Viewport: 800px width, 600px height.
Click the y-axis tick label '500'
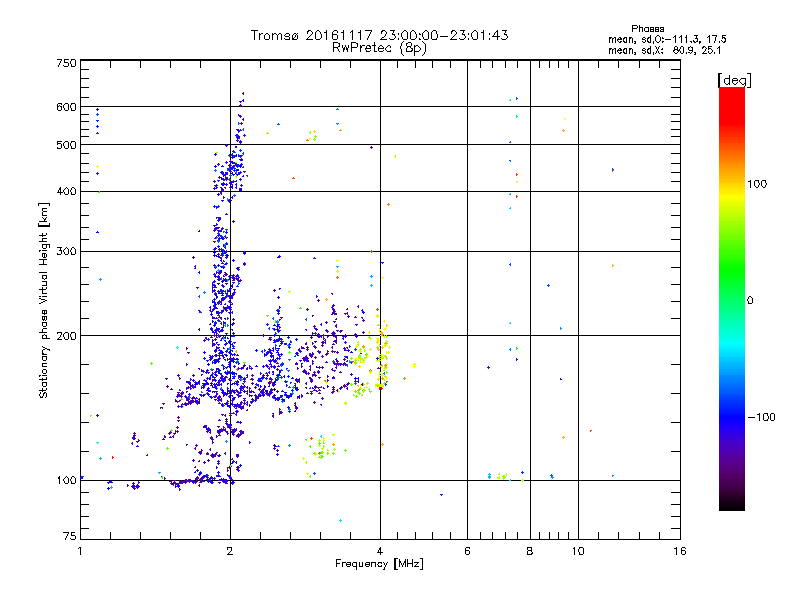66,145
